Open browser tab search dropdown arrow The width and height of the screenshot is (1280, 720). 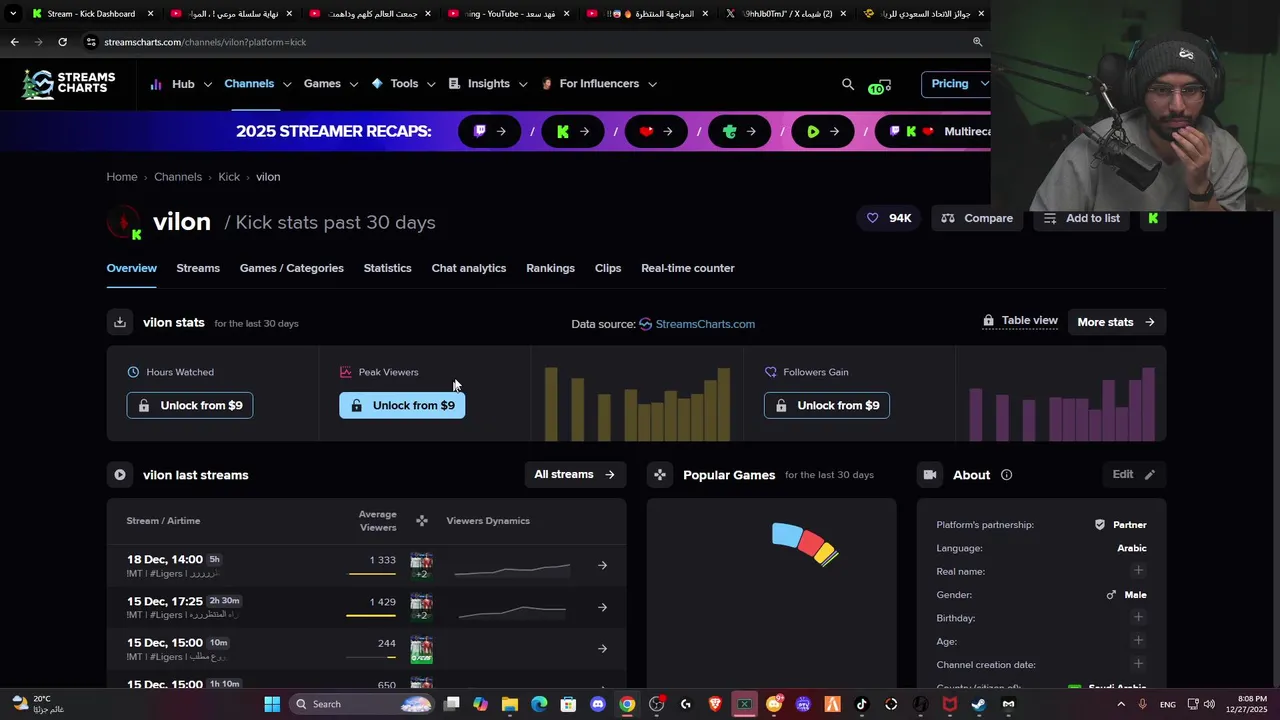(13, 14)
